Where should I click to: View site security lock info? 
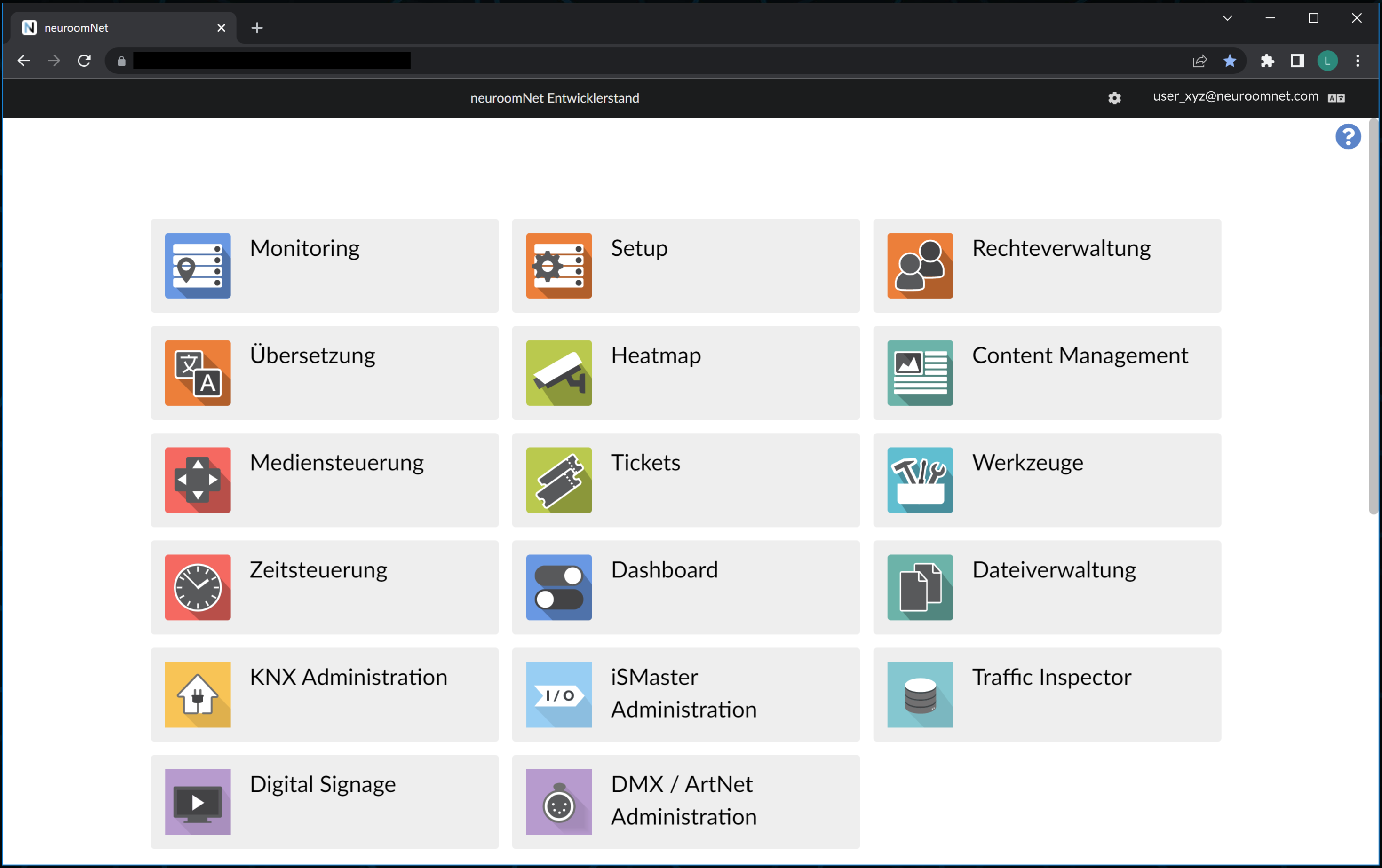point(121,61)
